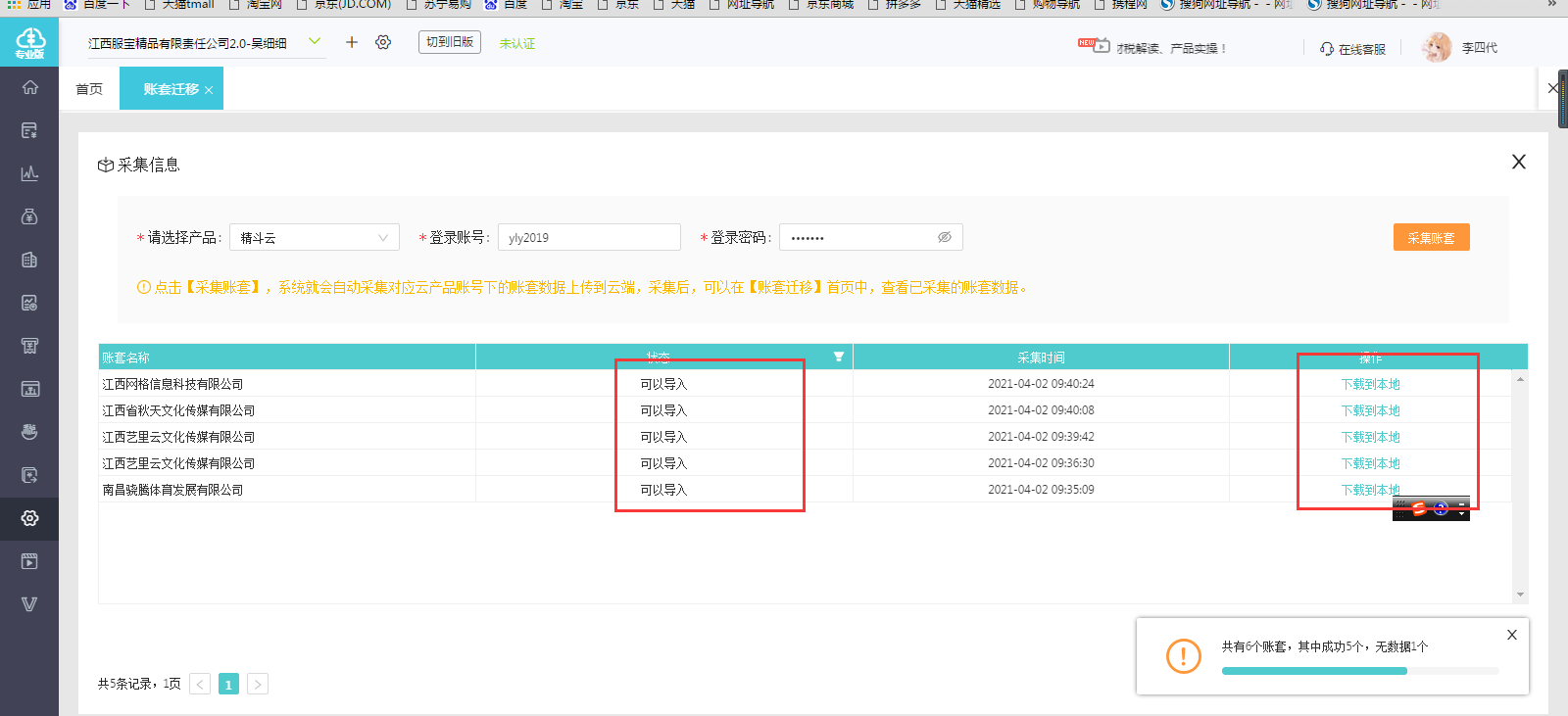Close the 账套迁移 tab
The image size is (1568, 716).
[x=209, y=90]
